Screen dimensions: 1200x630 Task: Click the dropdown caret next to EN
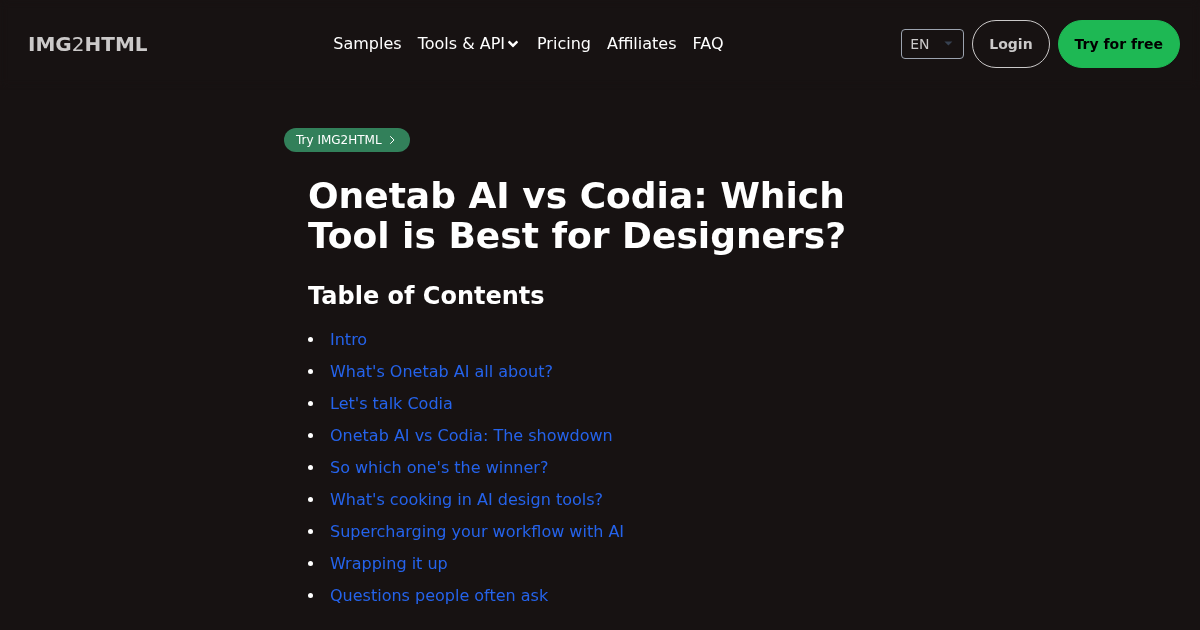click(948, 43)
